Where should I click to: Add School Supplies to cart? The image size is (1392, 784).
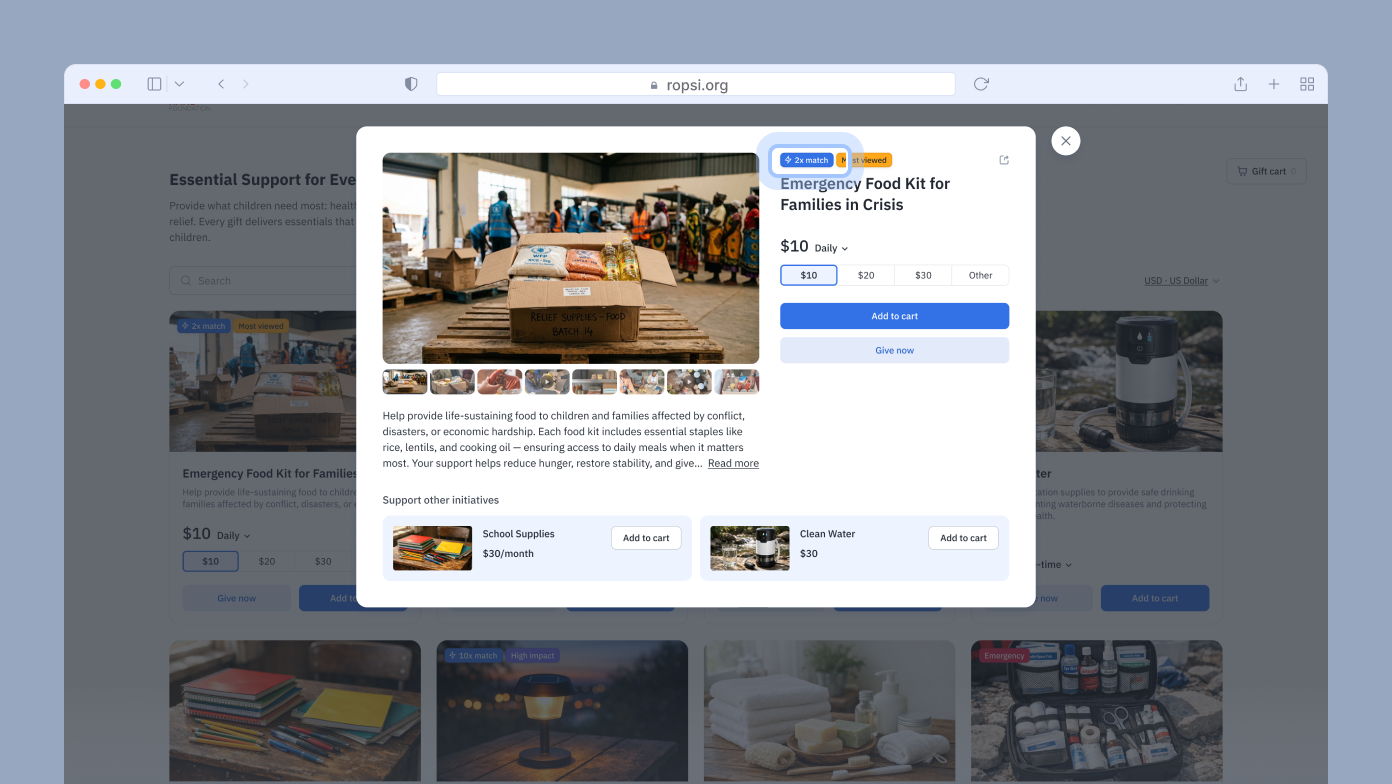click(x=646, y=538)
